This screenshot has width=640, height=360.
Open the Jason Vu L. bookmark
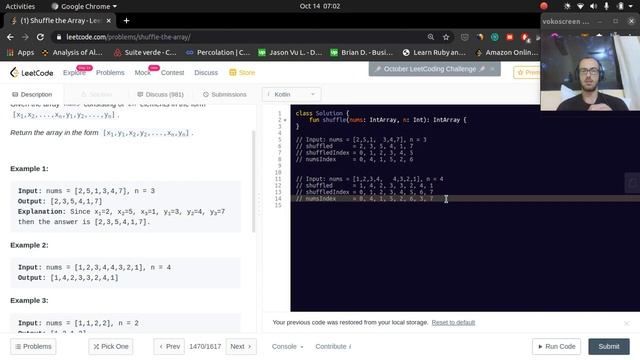[x=290, y=53]
